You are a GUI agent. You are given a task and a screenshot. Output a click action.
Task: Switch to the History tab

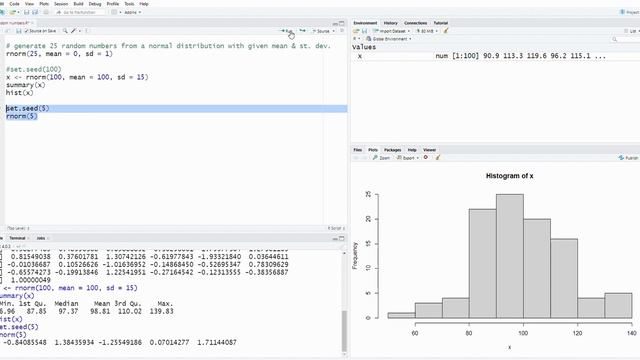[x=391, y=23]
